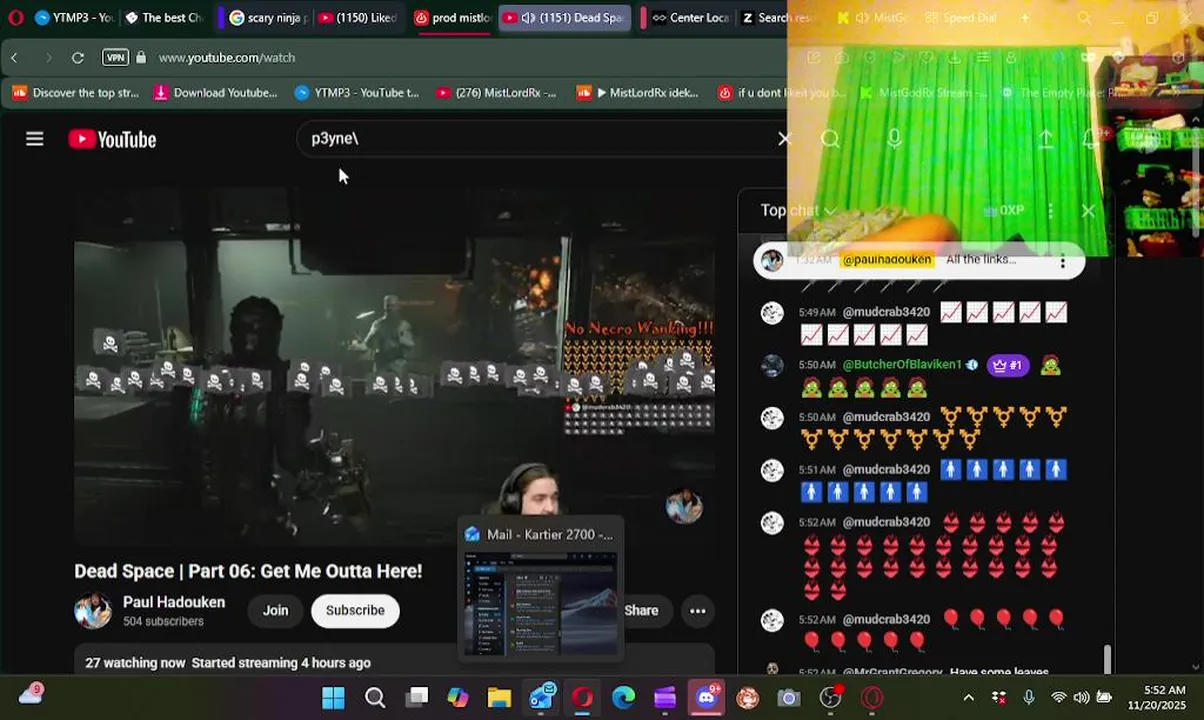Open YouTube hamburger guide menu
Image resolution: width=1204 pixels, height=720 pixels.
pos(35,139)
